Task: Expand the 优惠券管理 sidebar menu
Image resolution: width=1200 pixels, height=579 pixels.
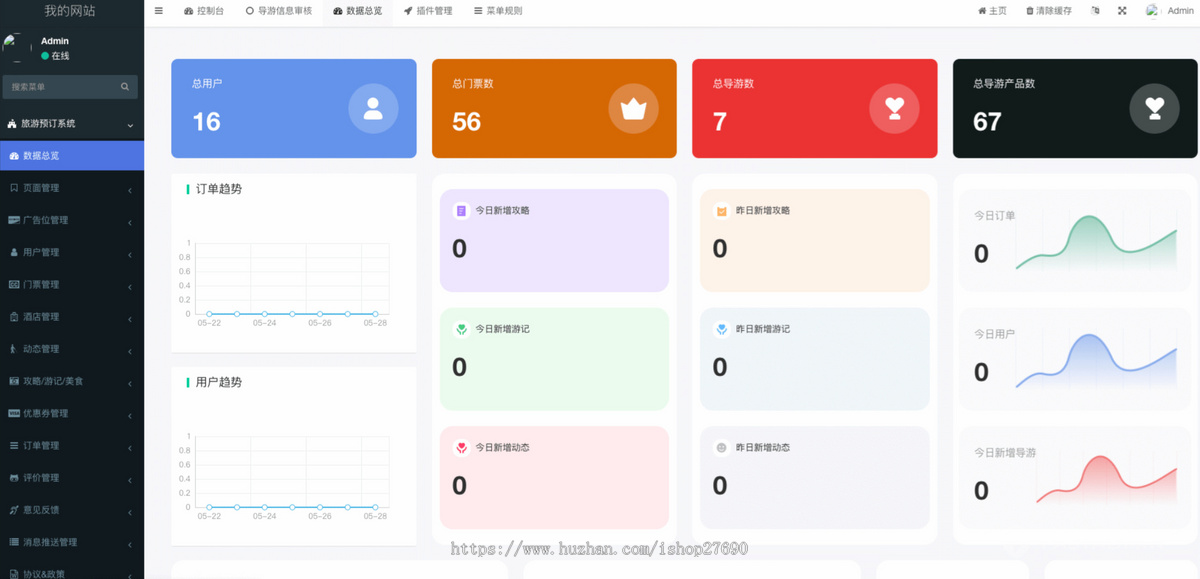Action: pos(72,413)
